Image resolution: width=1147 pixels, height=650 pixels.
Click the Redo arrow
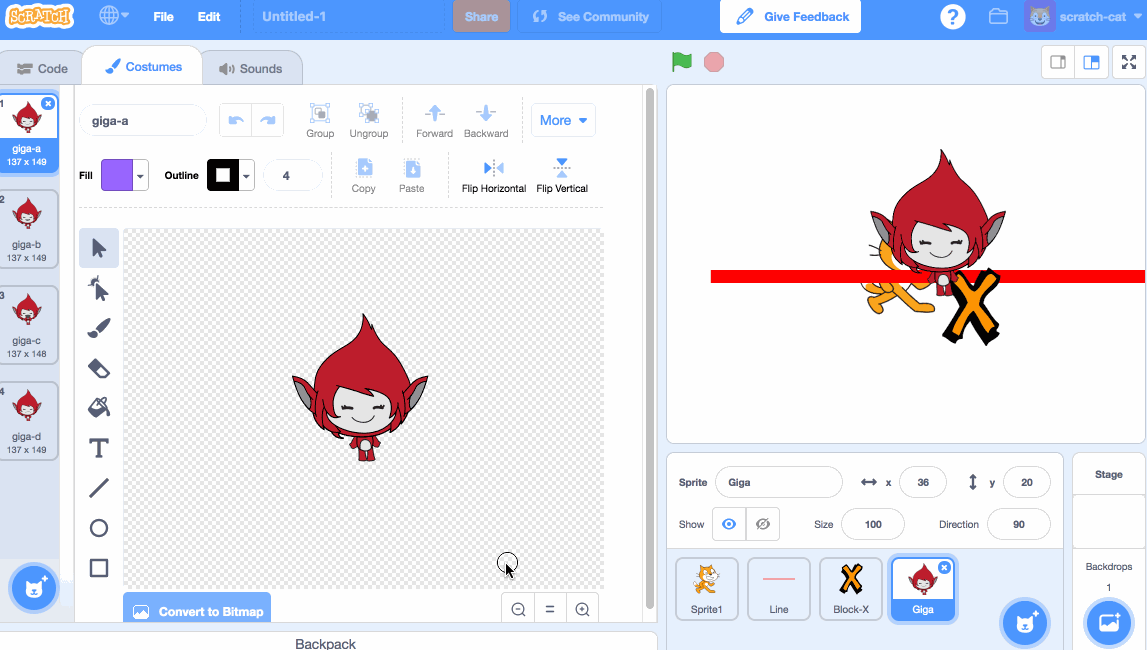click(x=268, y=121)
